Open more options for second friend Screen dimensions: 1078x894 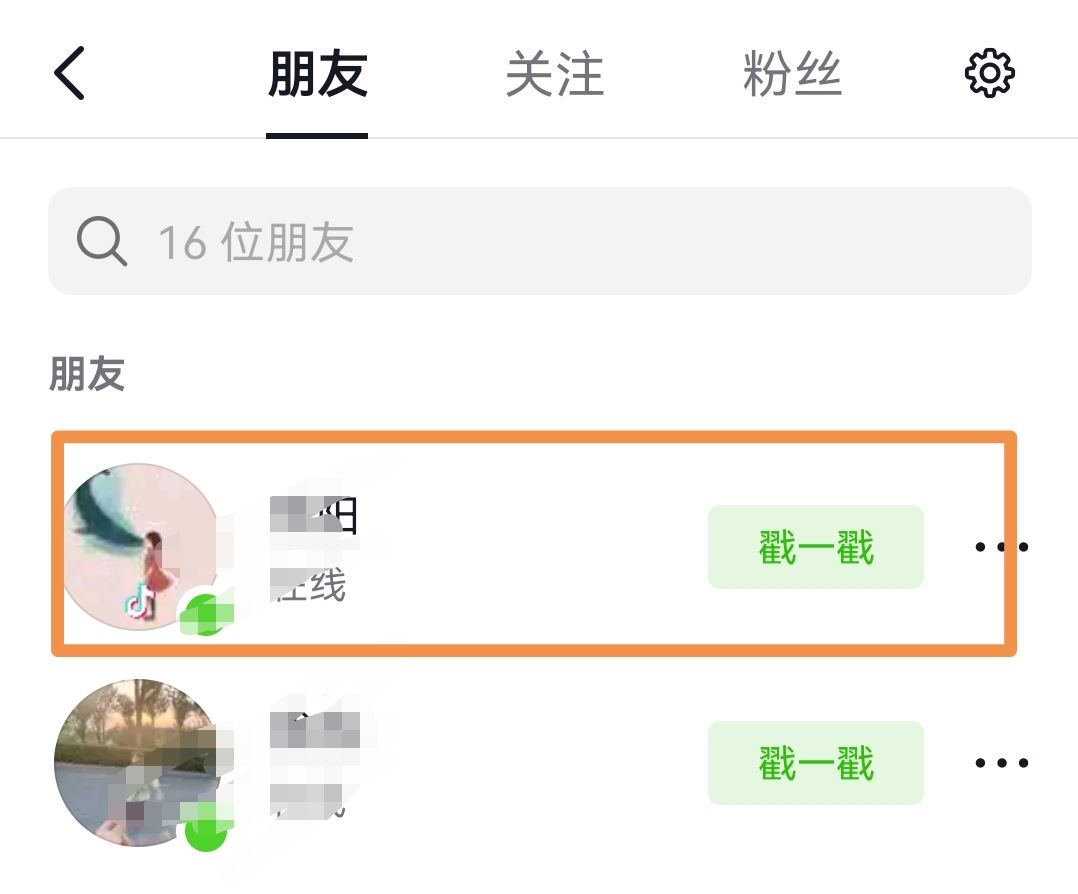1002,763
